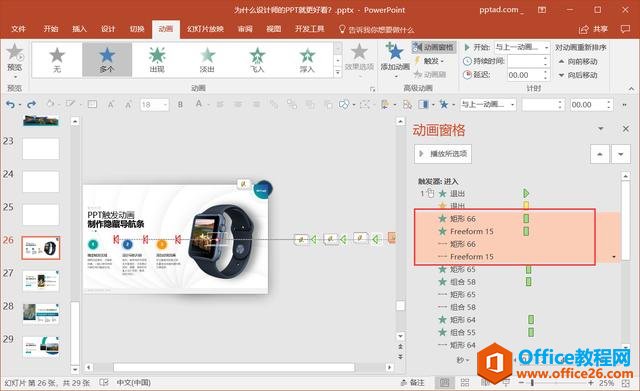The width and height of the screenshot is (640, 391).
Task: Collapse the ribbon with the chevron
Action: click(631, 89)
